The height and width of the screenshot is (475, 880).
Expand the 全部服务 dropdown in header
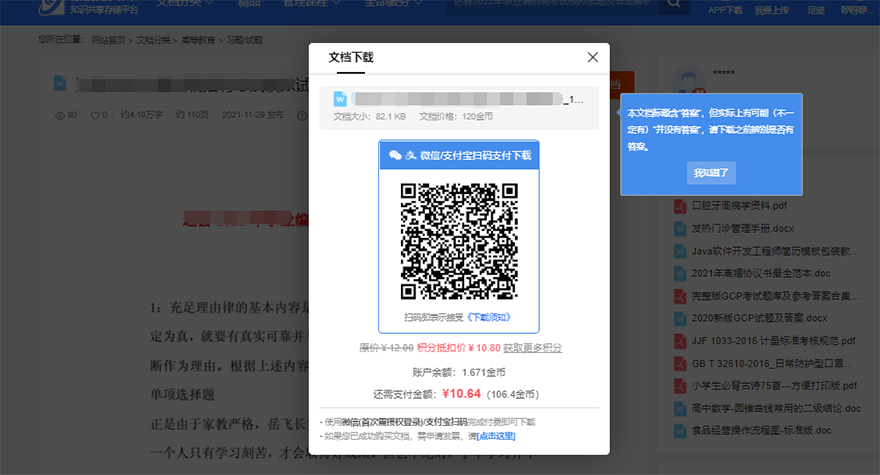[393, 3]
